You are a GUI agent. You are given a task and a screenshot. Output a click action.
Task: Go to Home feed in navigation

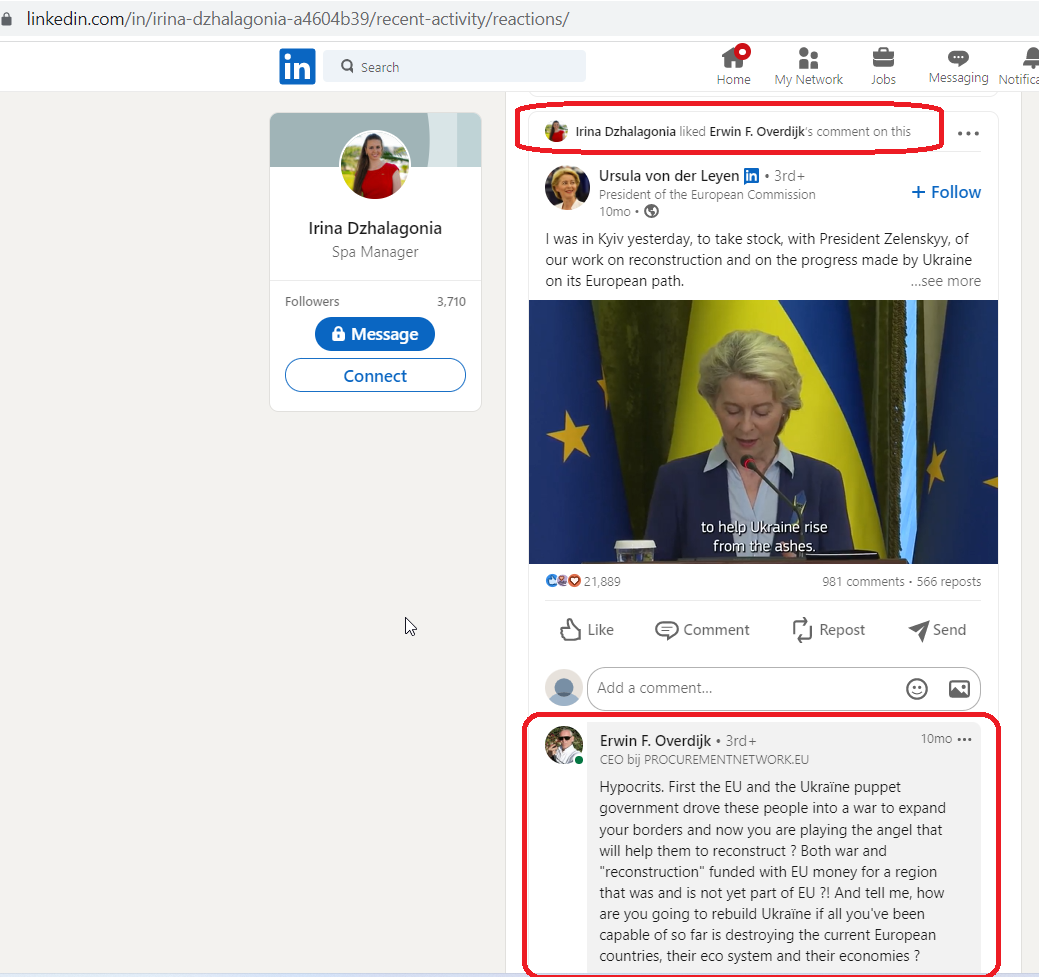point(734,66)
